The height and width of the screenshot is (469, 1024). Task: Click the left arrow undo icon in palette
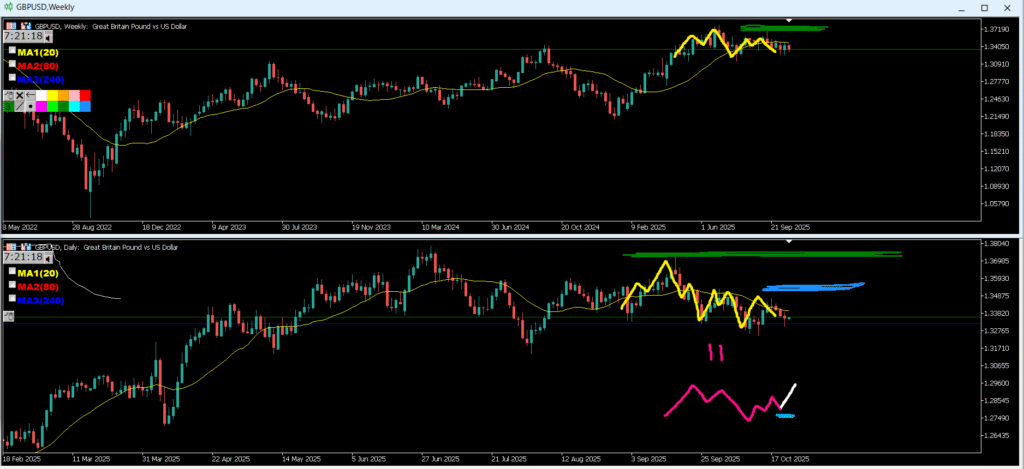(31, 94)
